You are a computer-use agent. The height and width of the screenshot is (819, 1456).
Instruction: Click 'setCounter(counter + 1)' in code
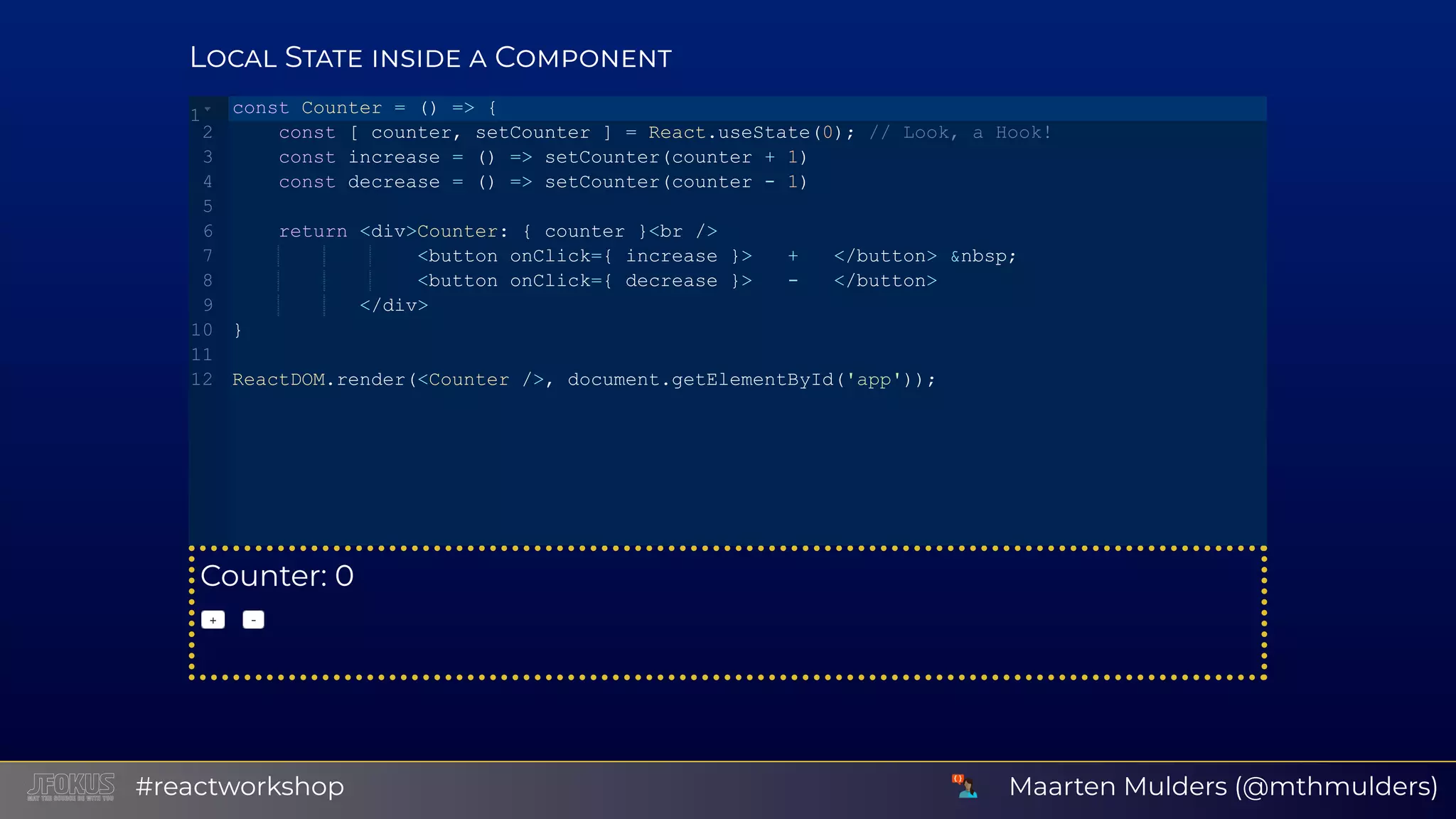pyautogui.click(x=675, y=158)
